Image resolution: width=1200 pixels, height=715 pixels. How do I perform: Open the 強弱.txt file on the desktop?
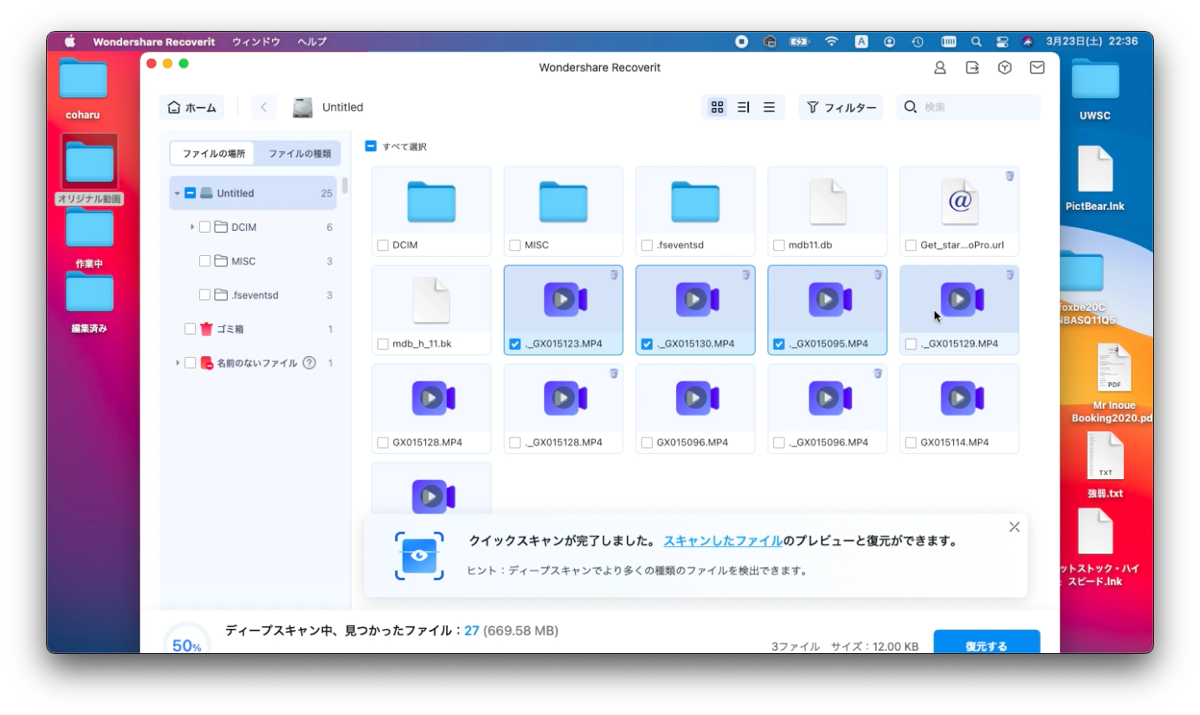point(1105,457)
